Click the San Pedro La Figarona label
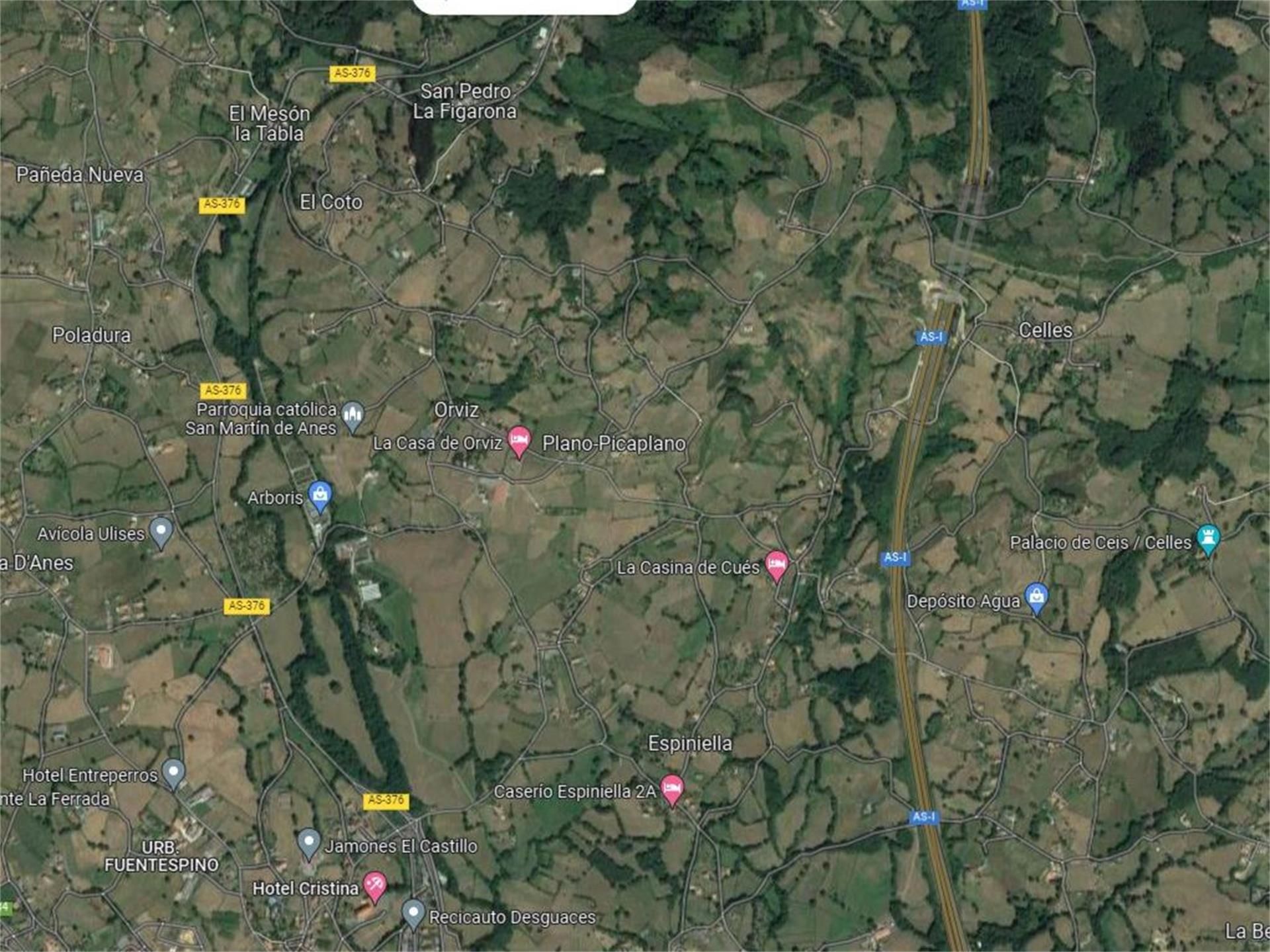Viewport: 1270px width, 952px height. 465,101
